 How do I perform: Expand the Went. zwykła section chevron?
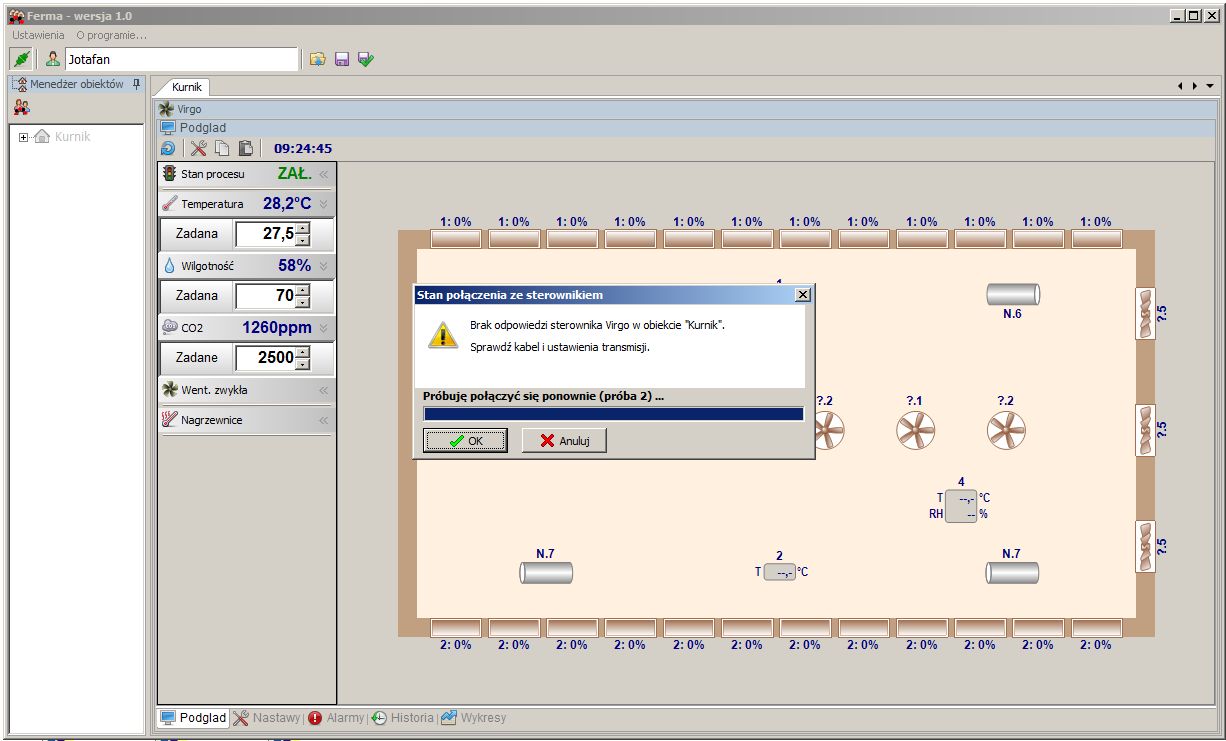click(323, 390)
